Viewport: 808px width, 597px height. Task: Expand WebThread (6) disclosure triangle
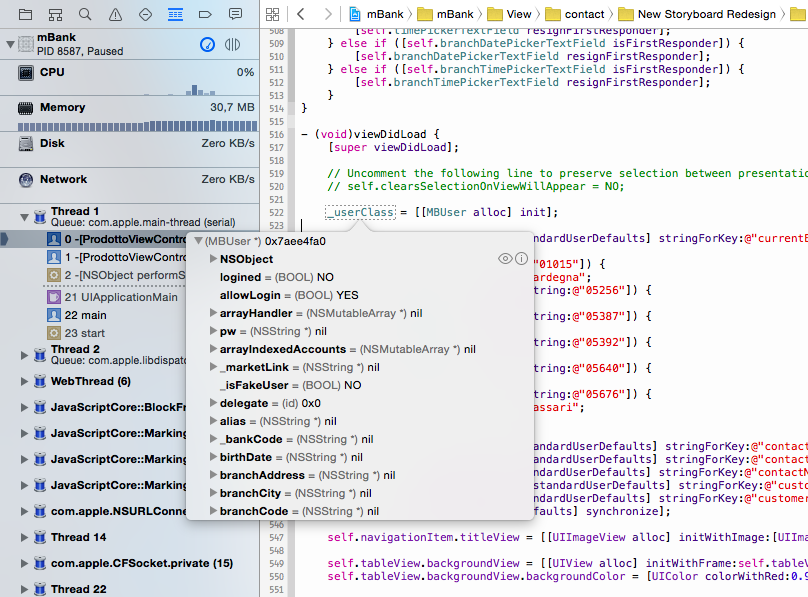[24, 381]
